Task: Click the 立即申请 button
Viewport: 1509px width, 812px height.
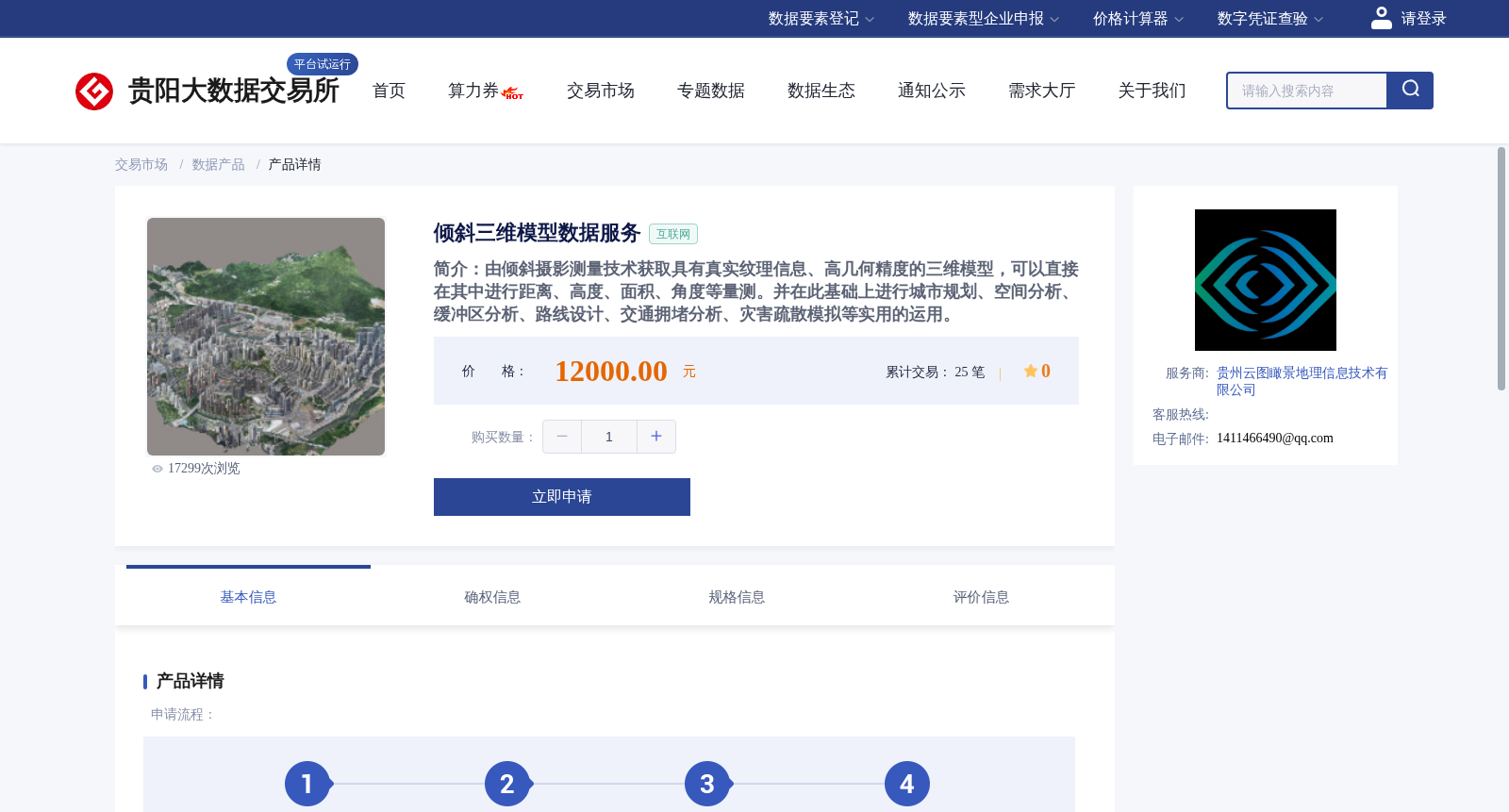Action: (x=562, y=497)
